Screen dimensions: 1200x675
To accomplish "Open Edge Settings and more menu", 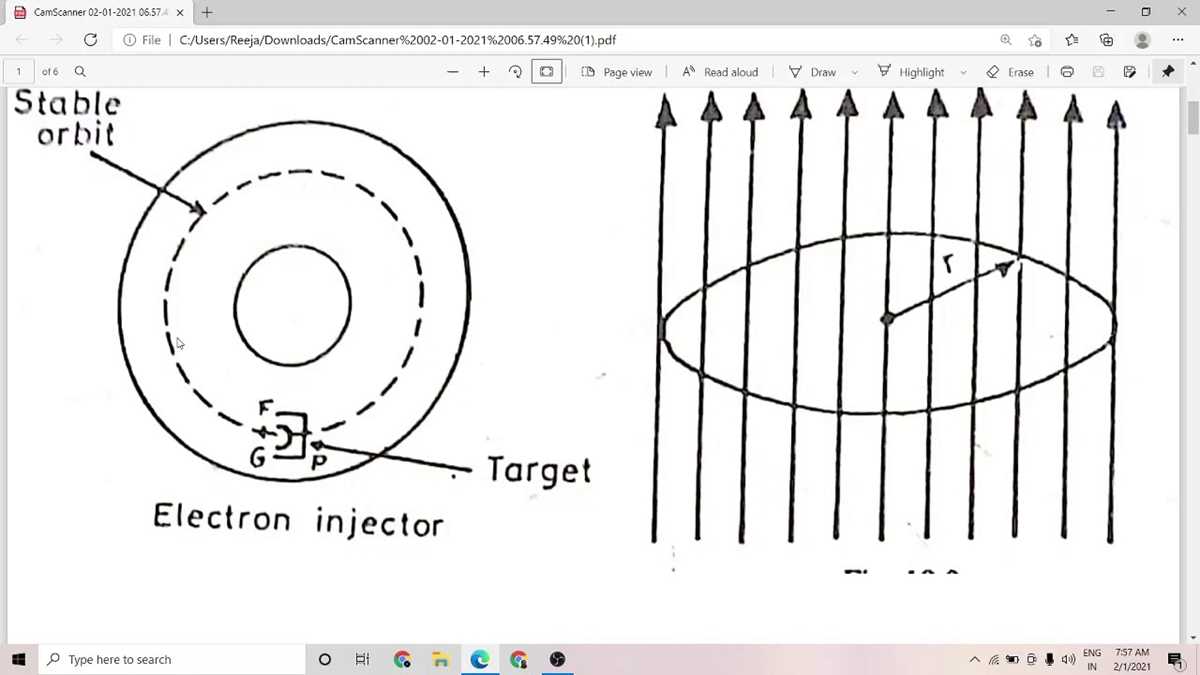I will (1178, 41).
